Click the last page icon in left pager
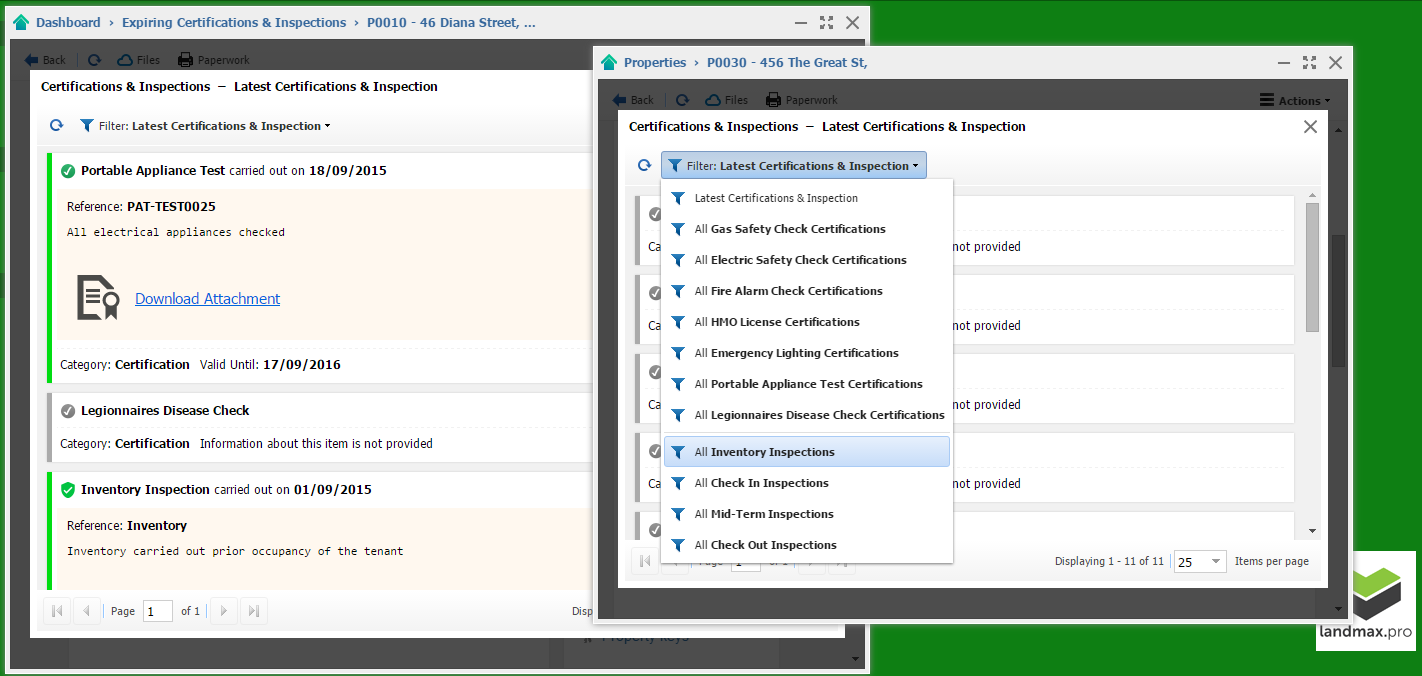The width and height of the screenshot is (1422, 676). tap(254, 611)
